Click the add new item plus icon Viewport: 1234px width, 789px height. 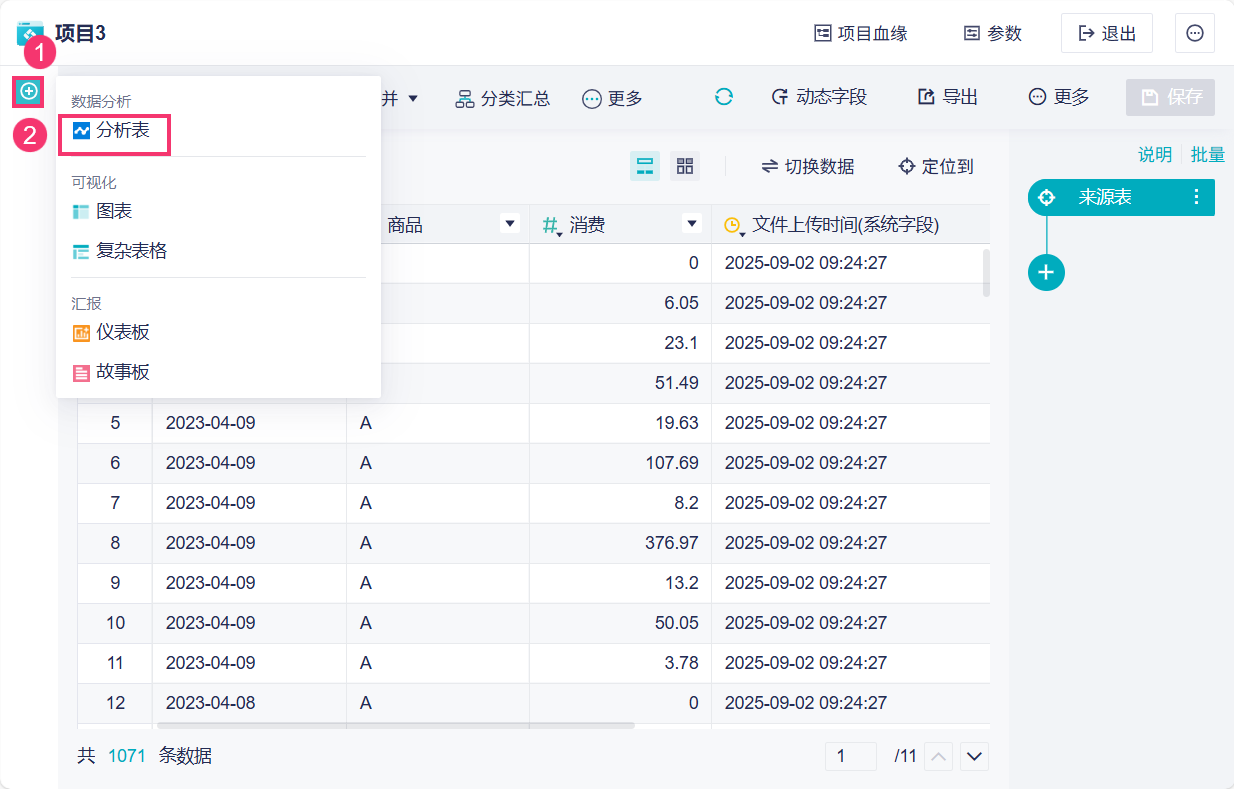(x=29, y=92)
